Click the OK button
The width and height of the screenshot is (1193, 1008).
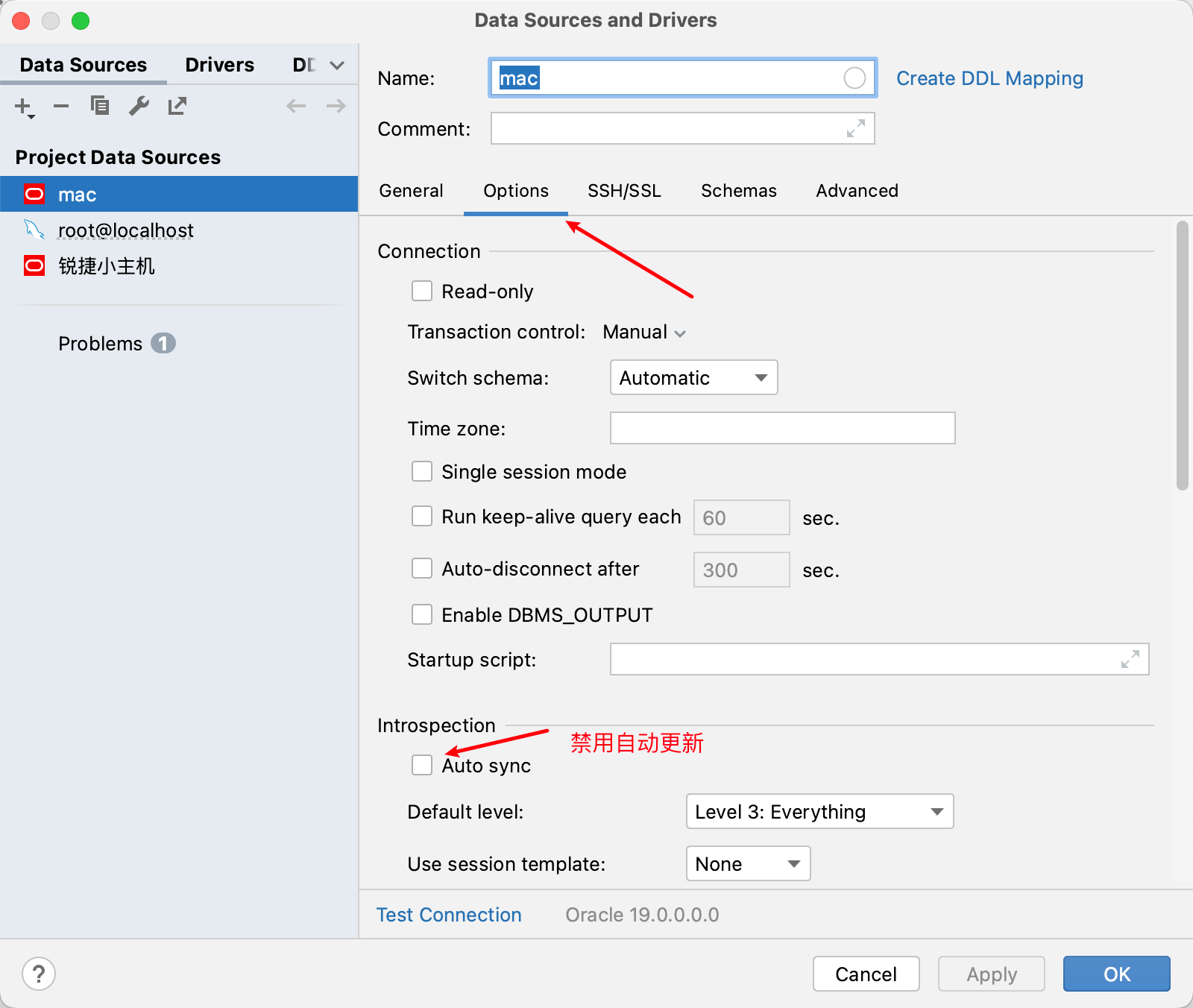(x=1116, y=974)
